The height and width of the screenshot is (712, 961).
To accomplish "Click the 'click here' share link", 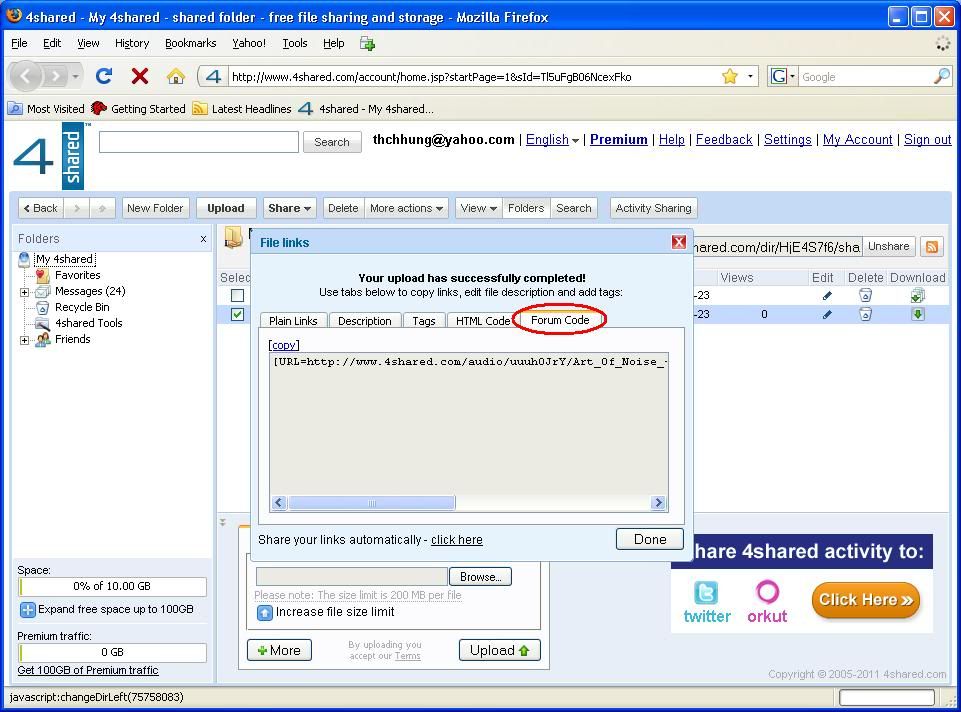I will pos(457,540).
